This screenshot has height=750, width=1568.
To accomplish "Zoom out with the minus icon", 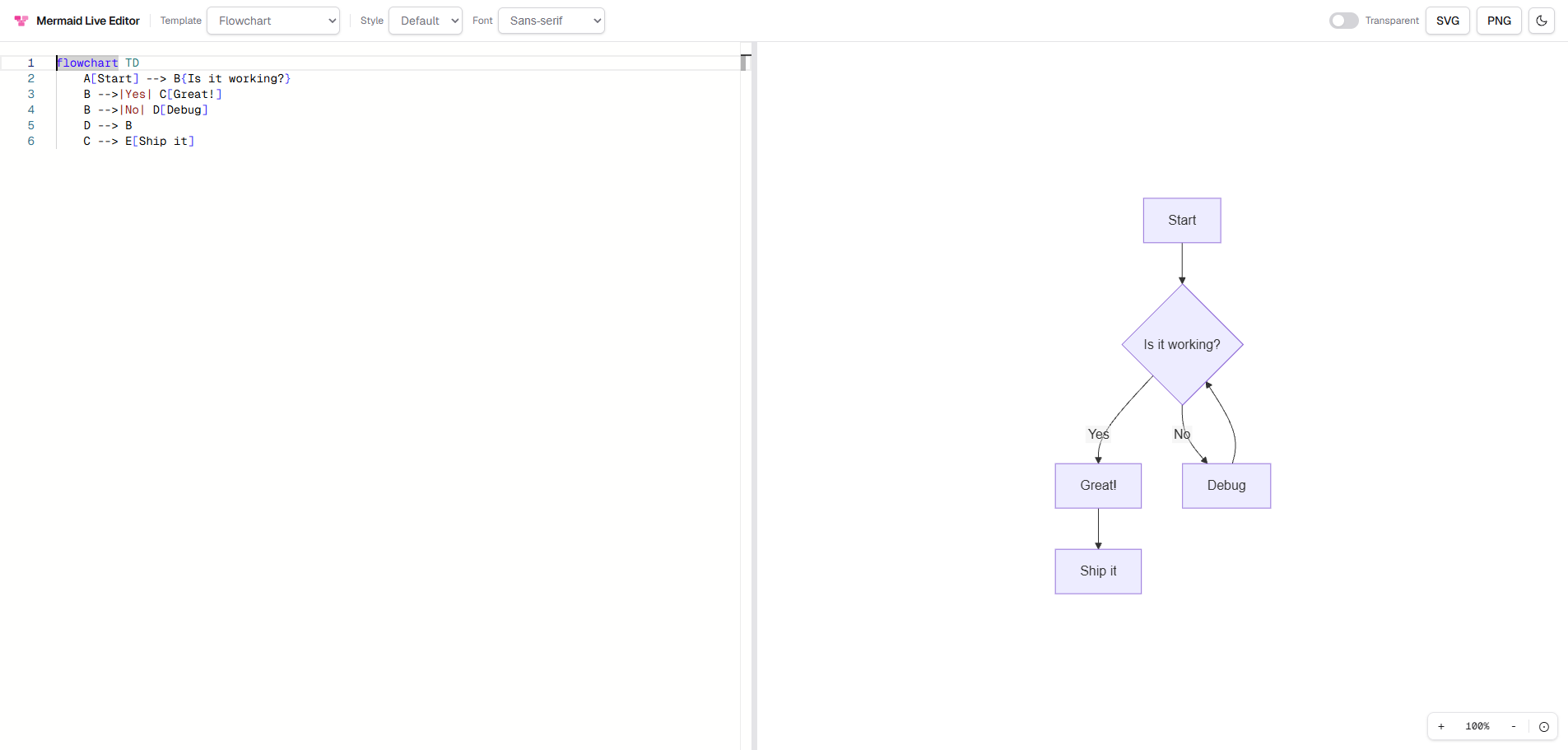I will tap(1514, 726).
